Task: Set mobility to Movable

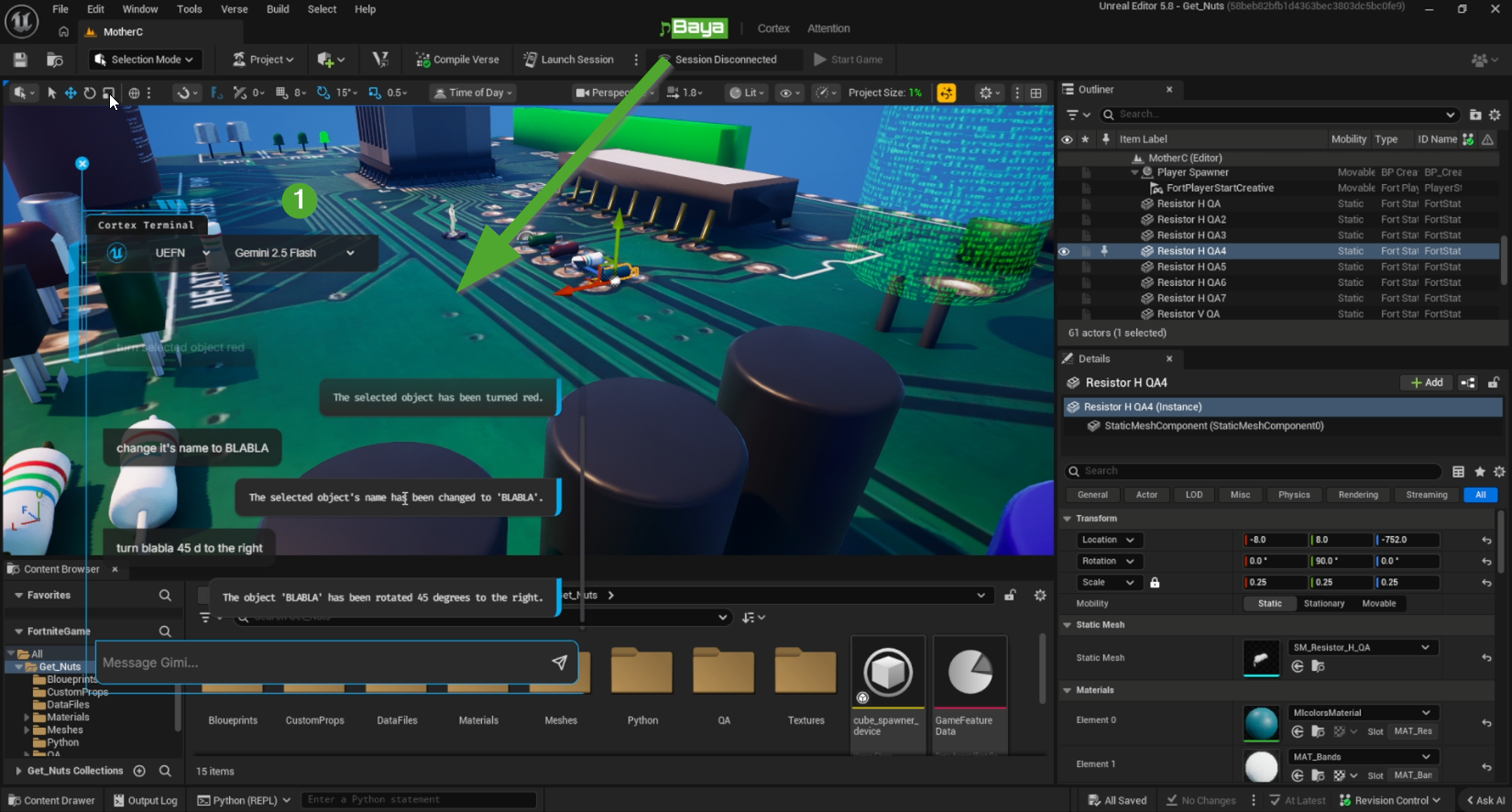Action: coord(1379,604)
